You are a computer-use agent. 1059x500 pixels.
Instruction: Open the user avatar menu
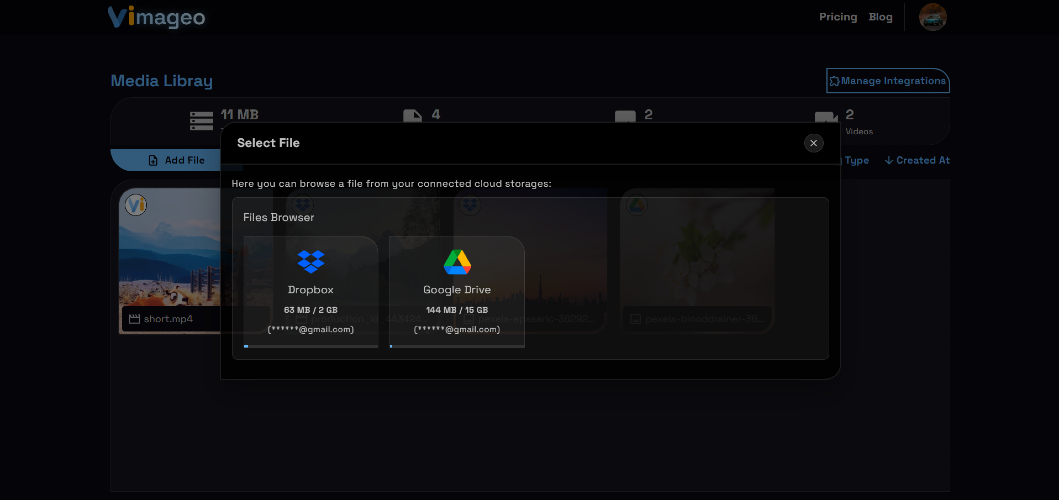[x=933, y=17]
